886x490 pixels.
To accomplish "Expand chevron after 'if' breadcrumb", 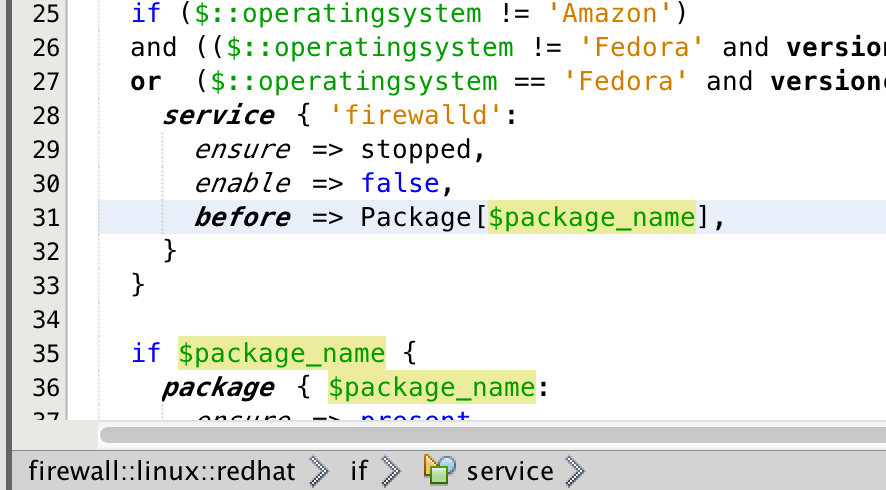I will (391, 471).
